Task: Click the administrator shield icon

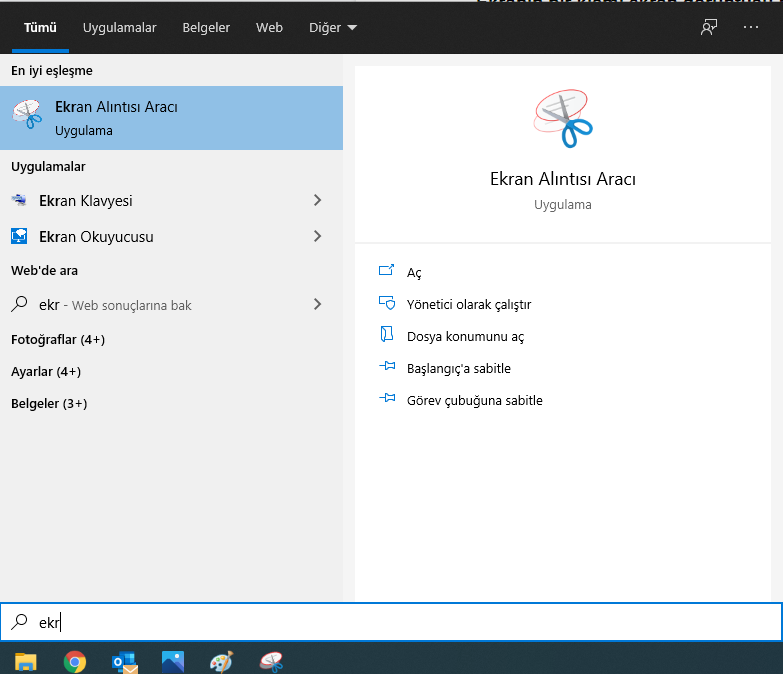Action: pyautogui.click(x=387, y=303)
